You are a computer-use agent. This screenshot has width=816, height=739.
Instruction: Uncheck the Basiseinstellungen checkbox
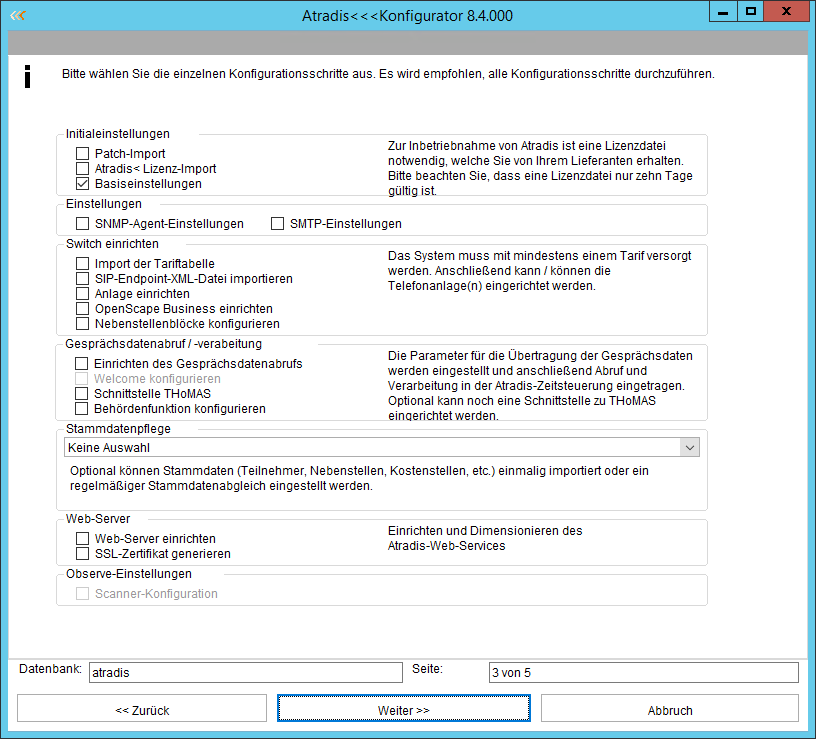[x=82, y=184]
